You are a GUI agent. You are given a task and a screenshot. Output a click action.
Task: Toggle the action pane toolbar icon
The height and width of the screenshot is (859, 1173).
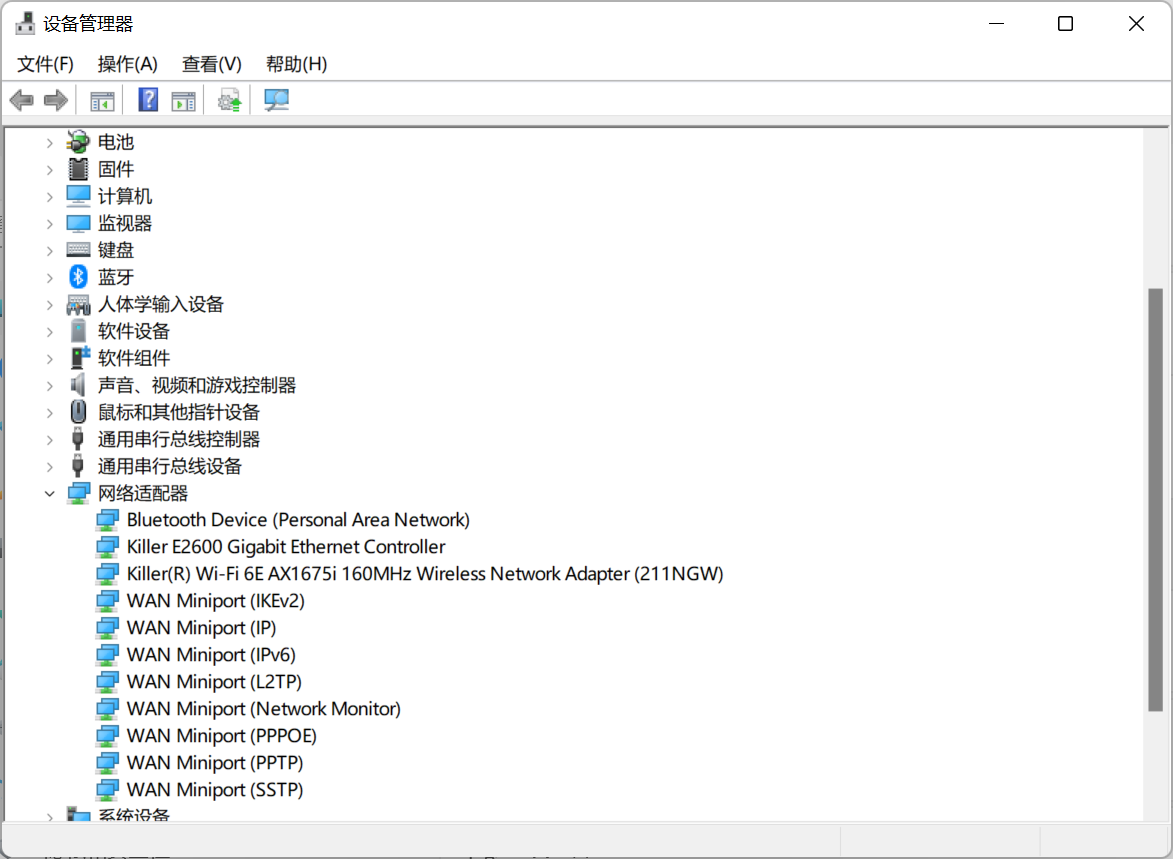click(x=183, y=100)
